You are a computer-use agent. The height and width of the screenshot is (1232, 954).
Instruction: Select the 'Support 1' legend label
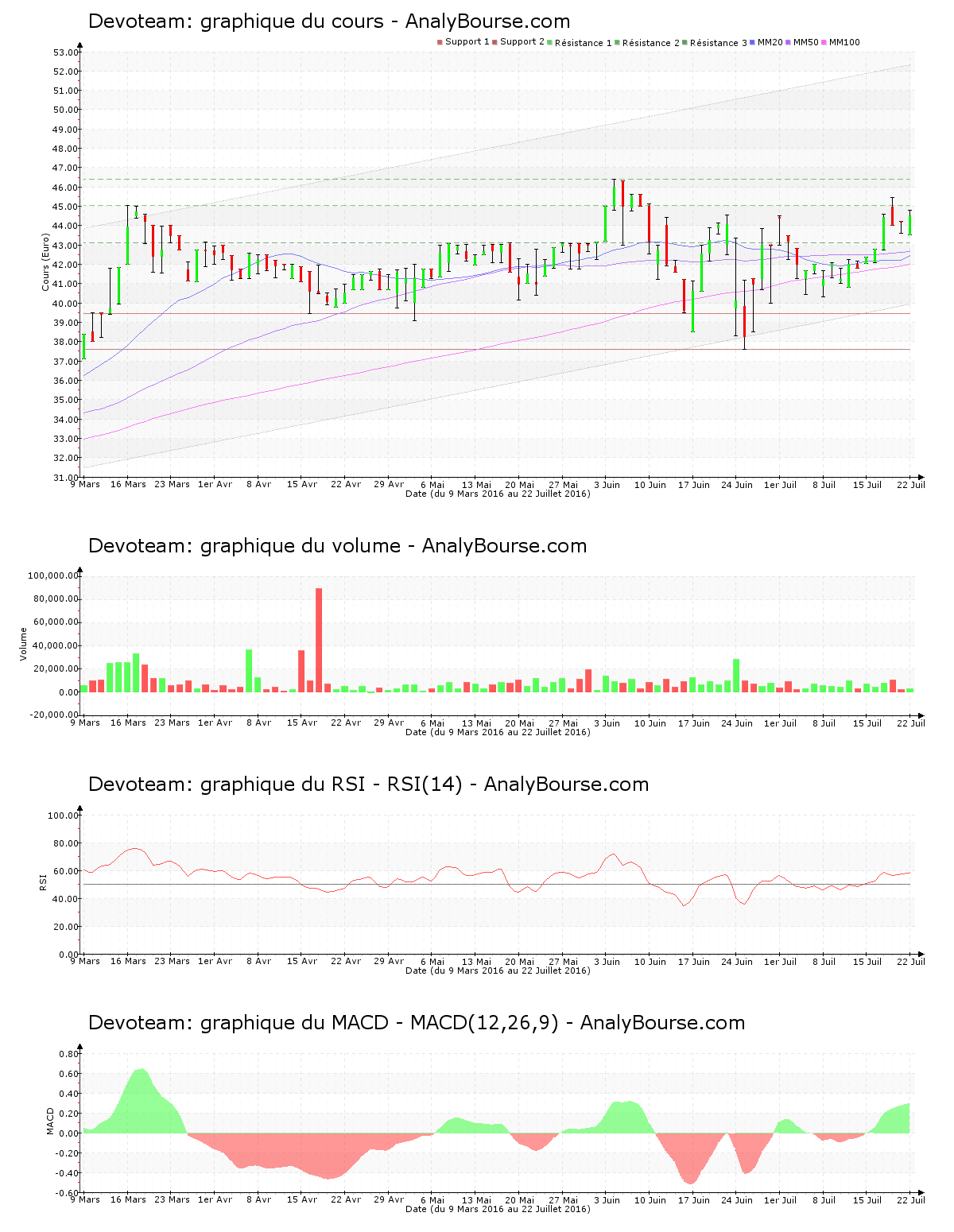[x=467, y=42]
